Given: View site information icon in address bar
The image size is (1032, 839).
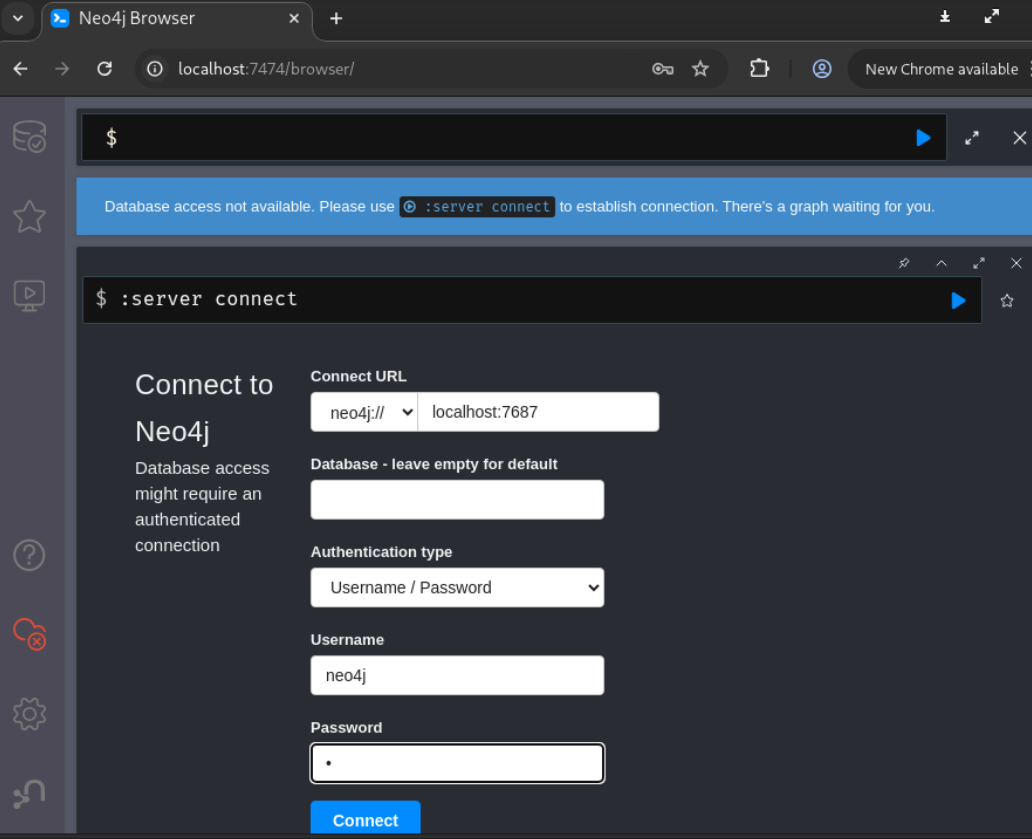Looking at the screenshot, I should 155,69.
